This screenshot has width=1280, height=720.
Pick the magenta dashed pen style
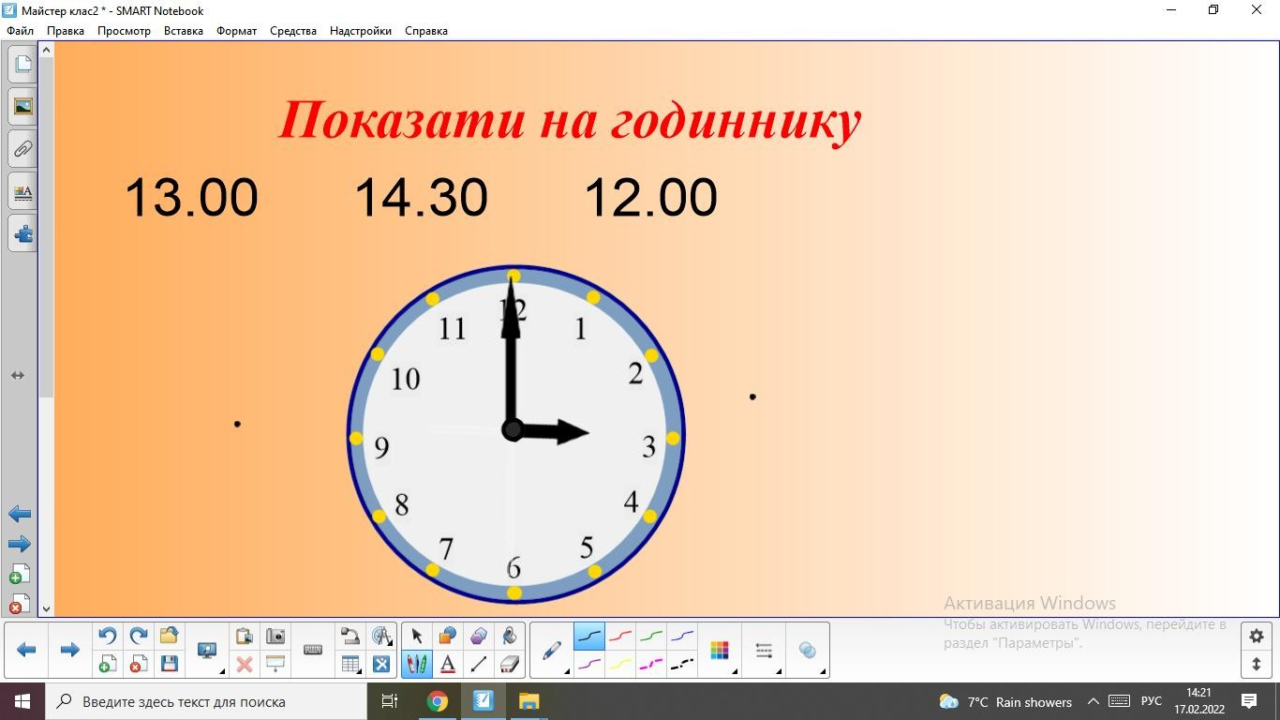[x=651, y=664]
